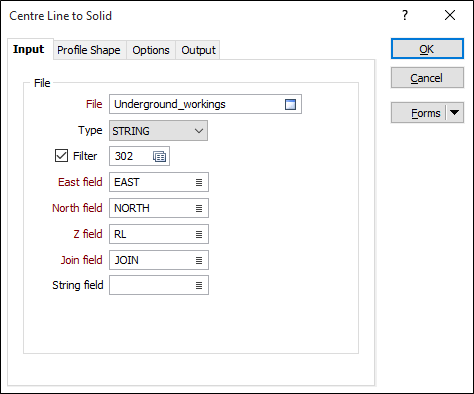
Task: Click into the empty String field input
Action: (x=152, y=285)
